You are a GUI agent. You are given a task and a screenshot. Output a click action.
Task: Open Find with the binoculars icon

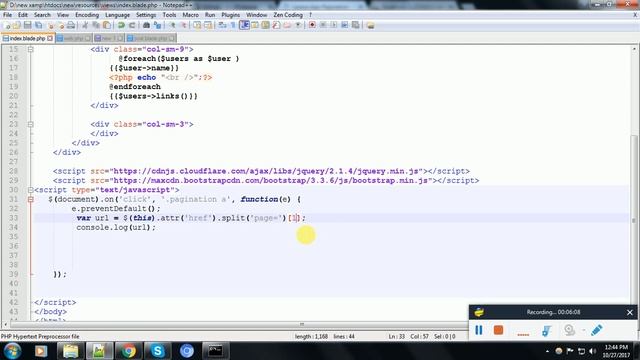coord(146,25)
